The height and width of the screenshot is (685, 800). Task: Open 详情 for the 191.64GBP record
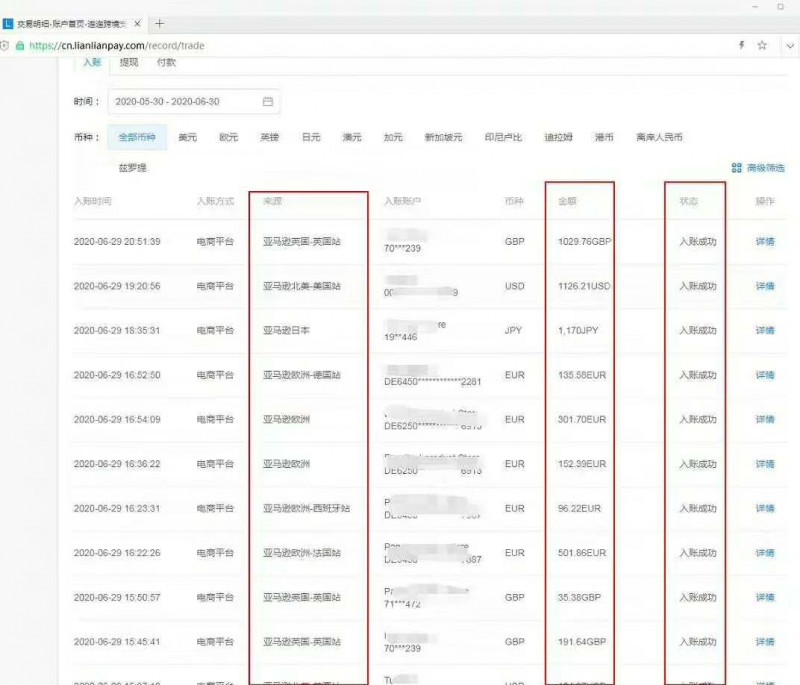pyautogui.click(x=765, y=642)
